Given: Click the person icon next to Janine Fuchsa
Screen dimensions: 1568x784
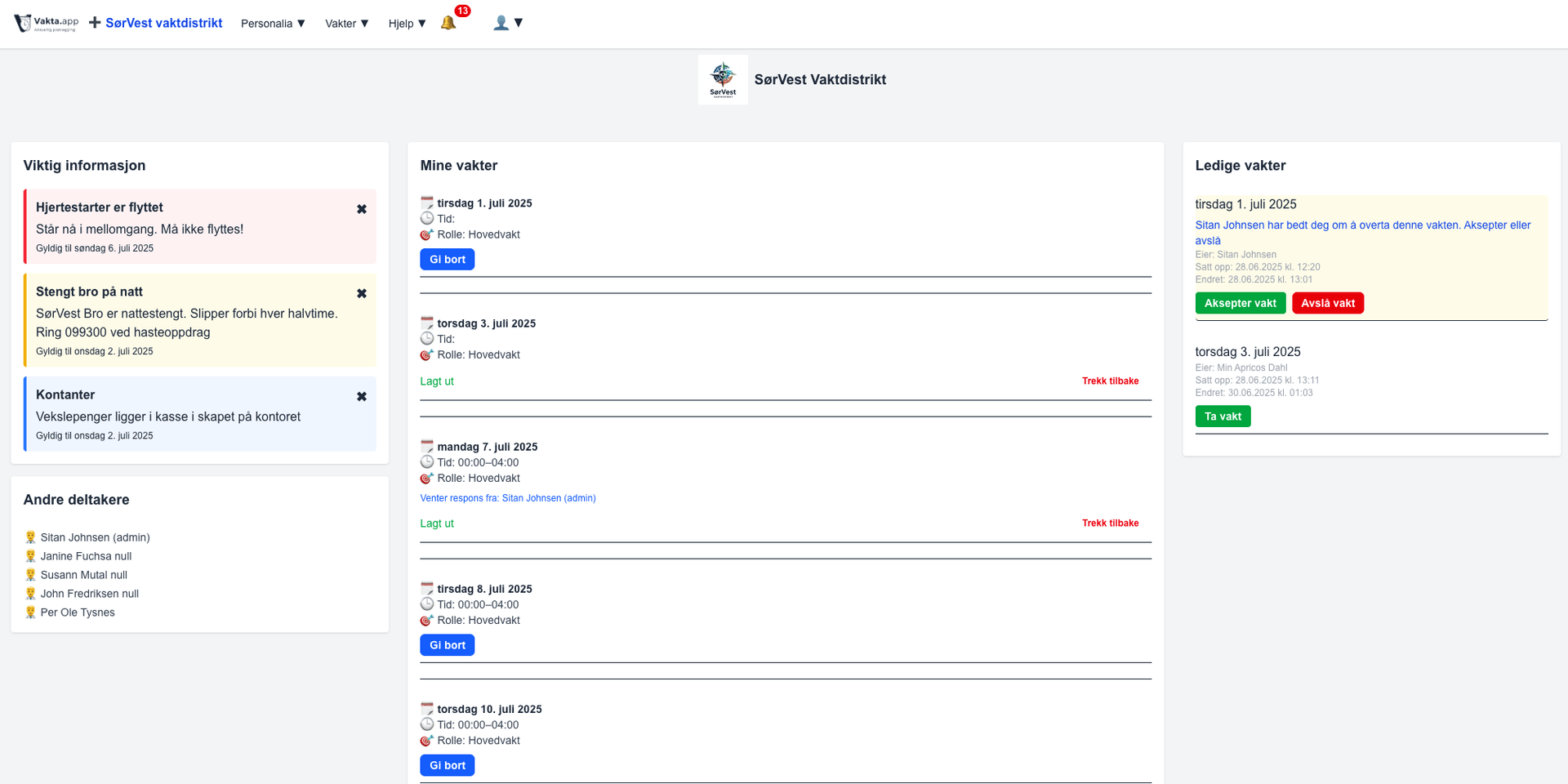Looking at the screenshot, I should click(x=30, y=556).
